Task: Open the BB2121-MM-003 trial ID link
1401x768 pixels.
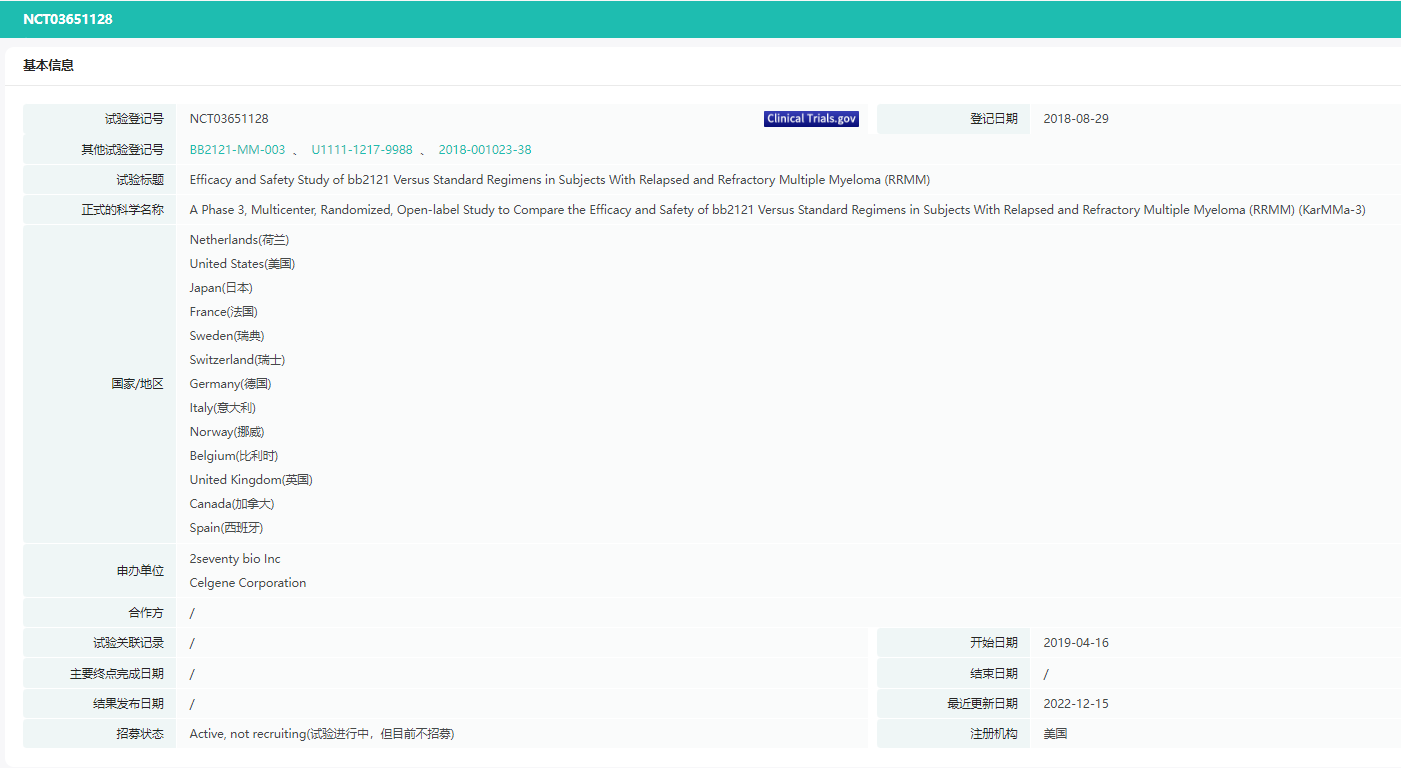Action: click(x=237, y=150)
